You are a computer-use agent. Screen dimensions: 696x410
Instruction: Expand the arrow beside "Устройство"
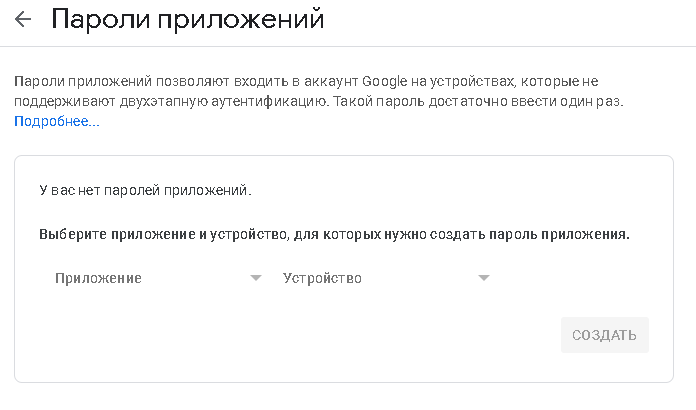[x=484, y=278]
